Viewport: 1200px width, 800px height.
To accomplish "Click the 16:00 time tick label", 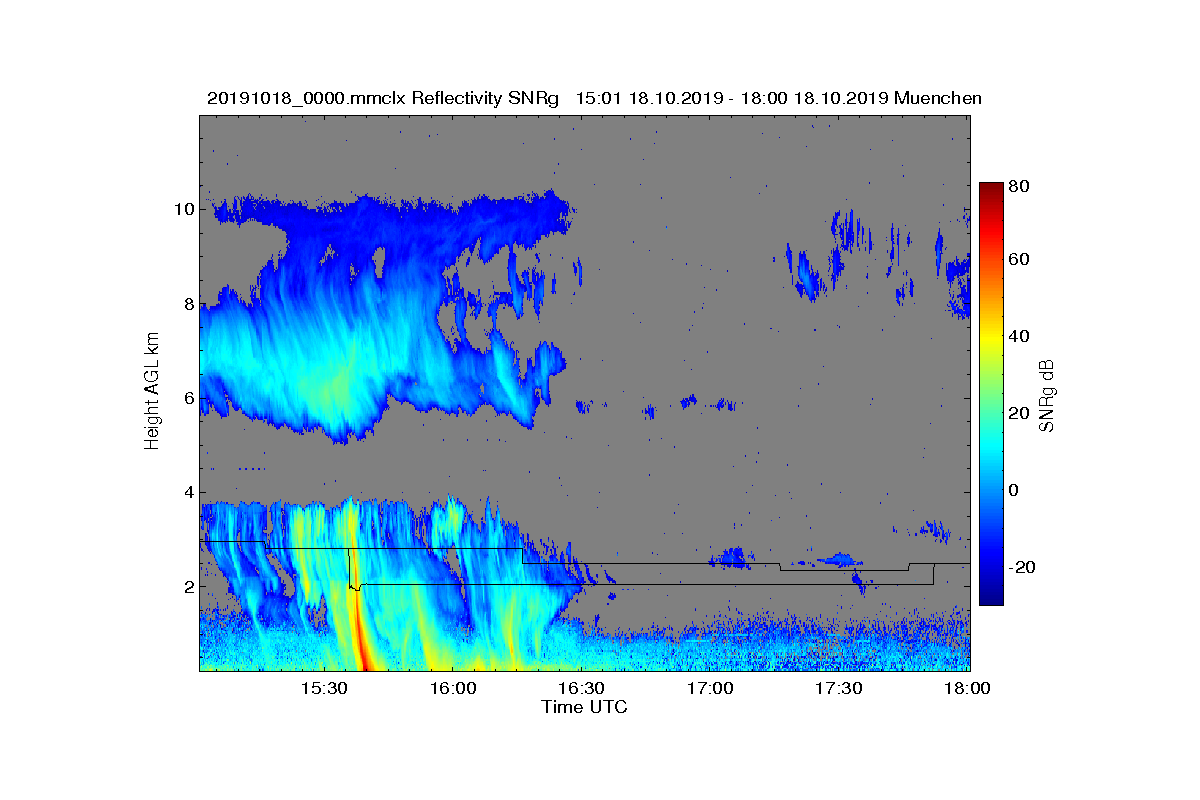I will (x=452, y=689).
